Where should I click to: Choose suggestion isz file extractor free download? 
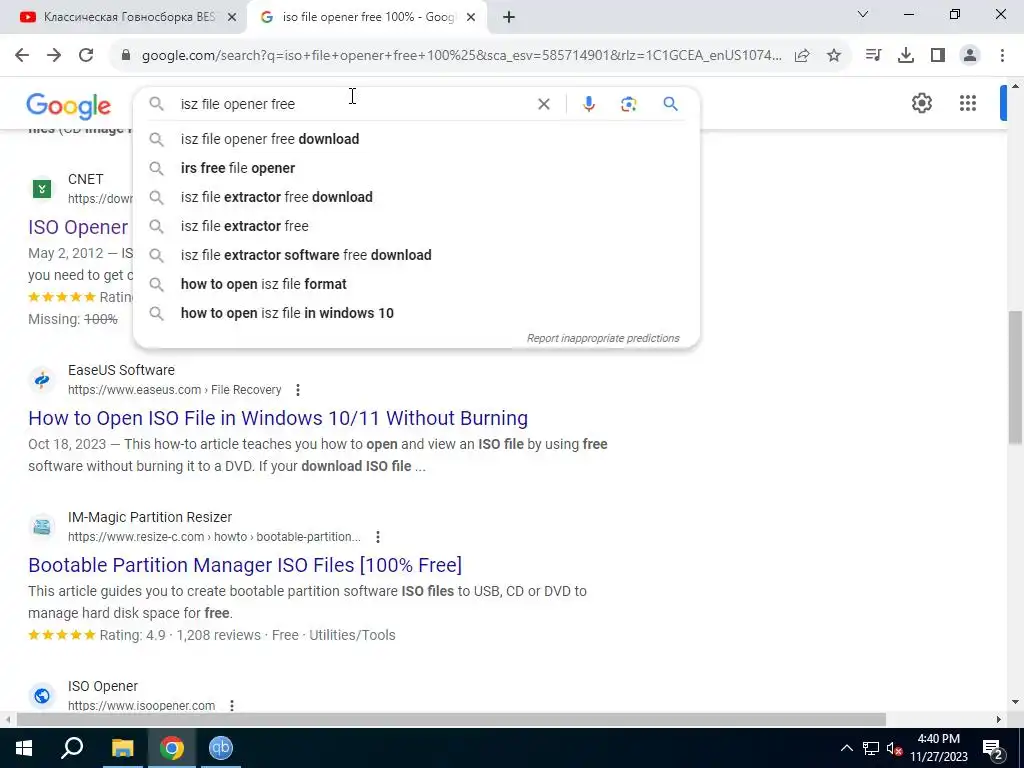point(417,197)
